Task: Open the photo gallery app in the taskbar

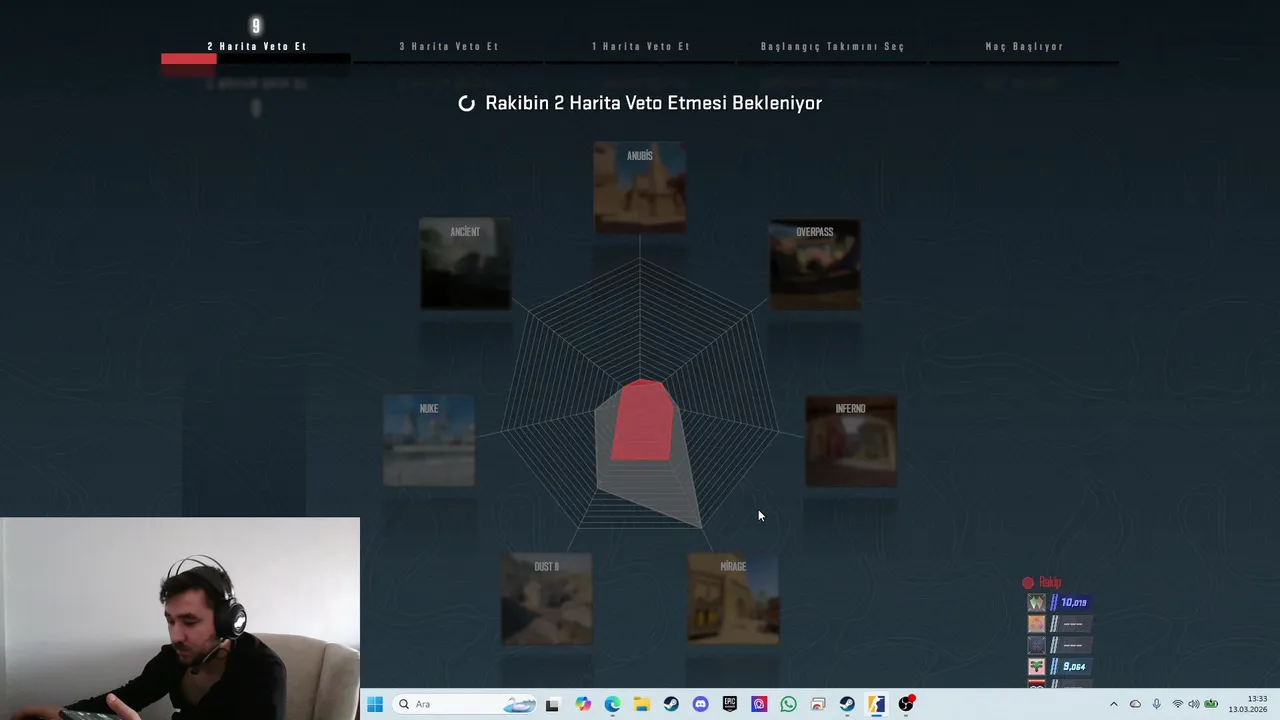Action: pos(818,704)
